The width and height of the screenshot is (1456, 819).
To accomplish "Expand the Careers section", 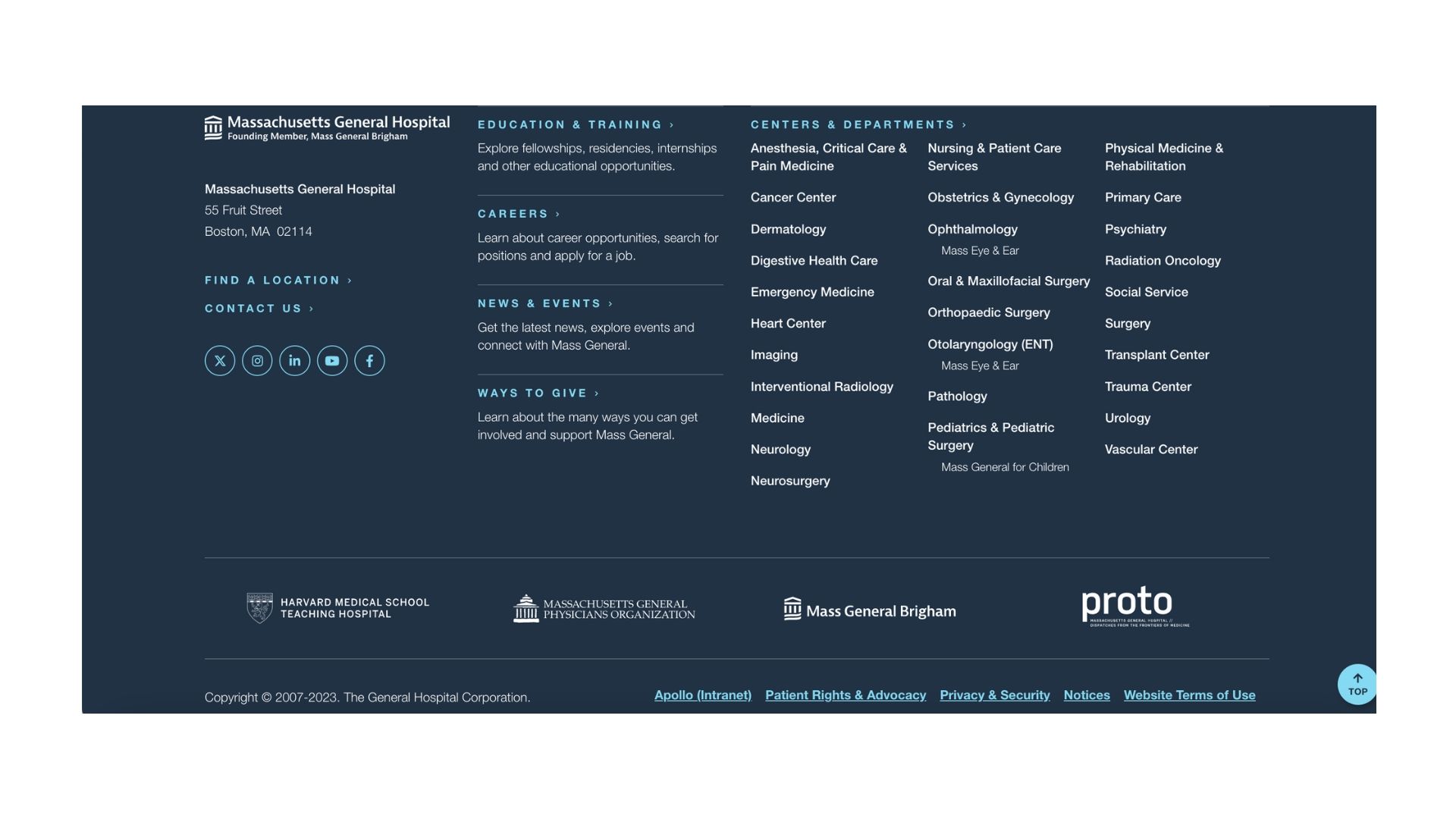I will pyautogui.click(x=515, y=214).
